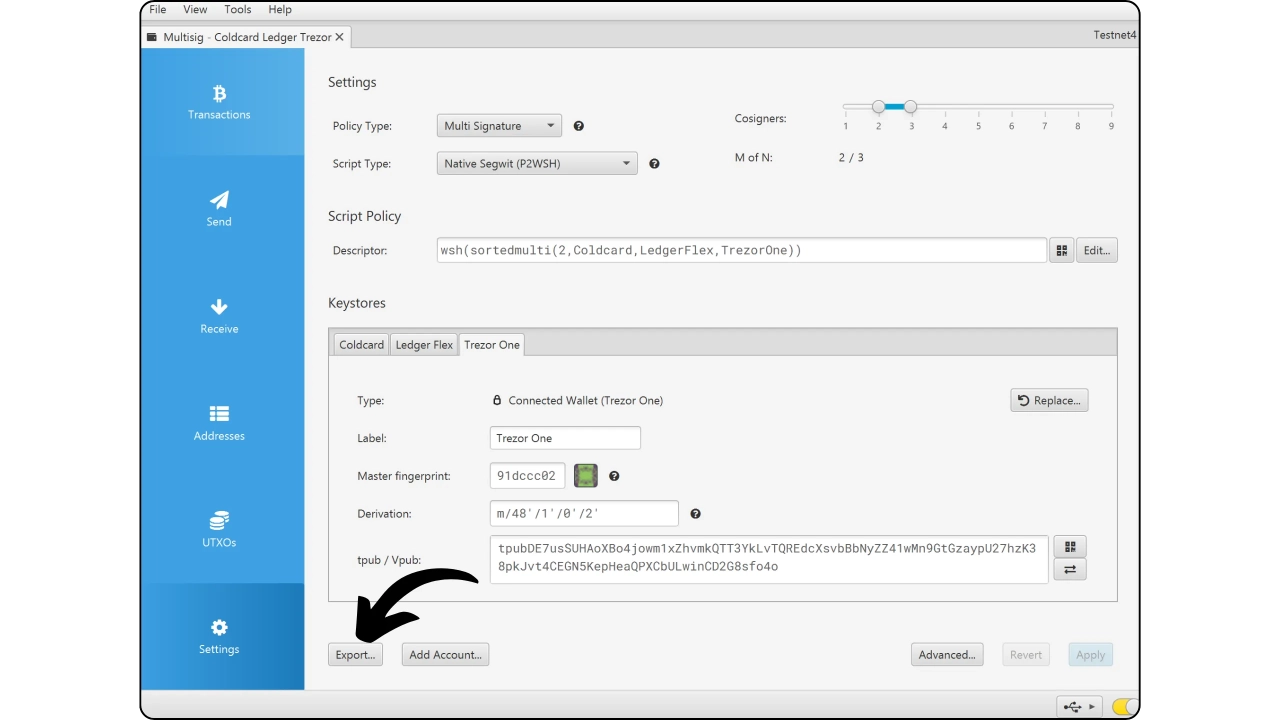Click the Revert button
The image size is (1280, 720).
[x=1026, y=655]
